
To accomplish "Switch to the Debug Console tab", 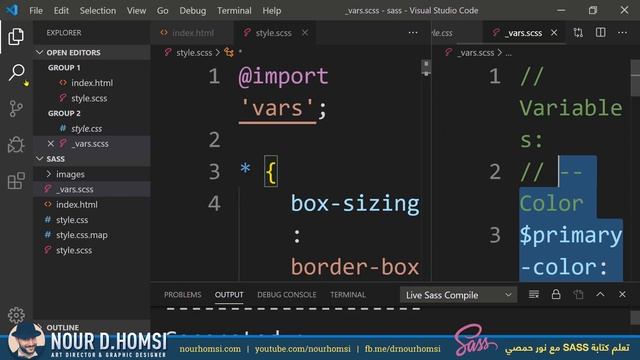I will click(287, 295).
